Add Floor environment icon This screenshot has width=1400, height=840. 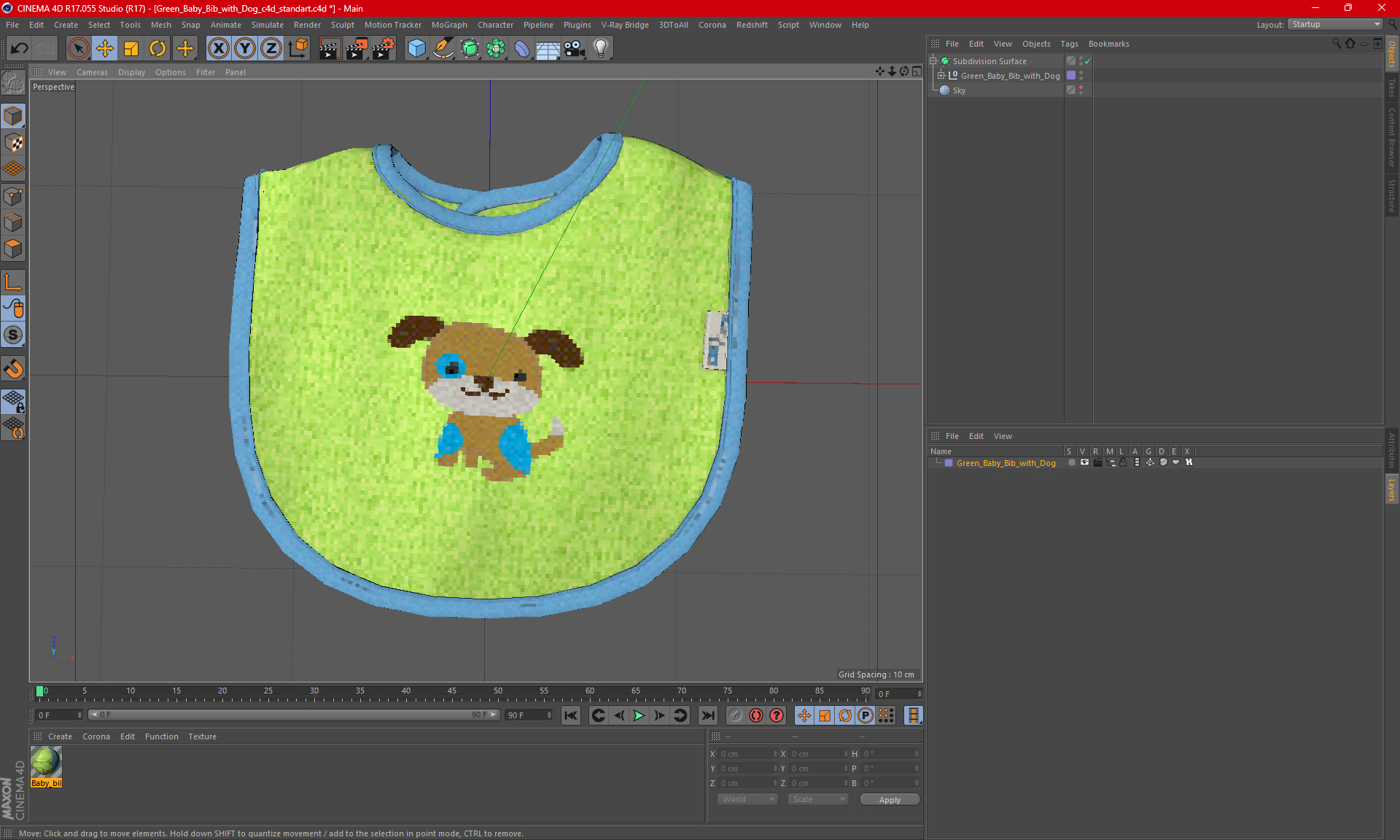point(548,49)
